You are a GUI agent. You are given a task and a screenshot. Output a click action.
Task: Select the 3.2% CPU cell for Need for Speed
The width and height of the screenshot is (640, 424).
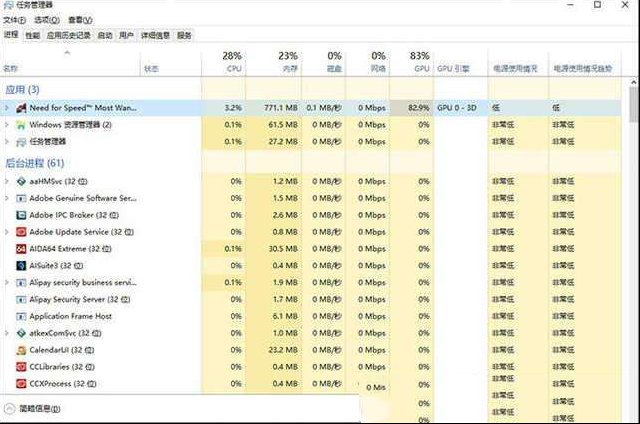tap(224, 108)
